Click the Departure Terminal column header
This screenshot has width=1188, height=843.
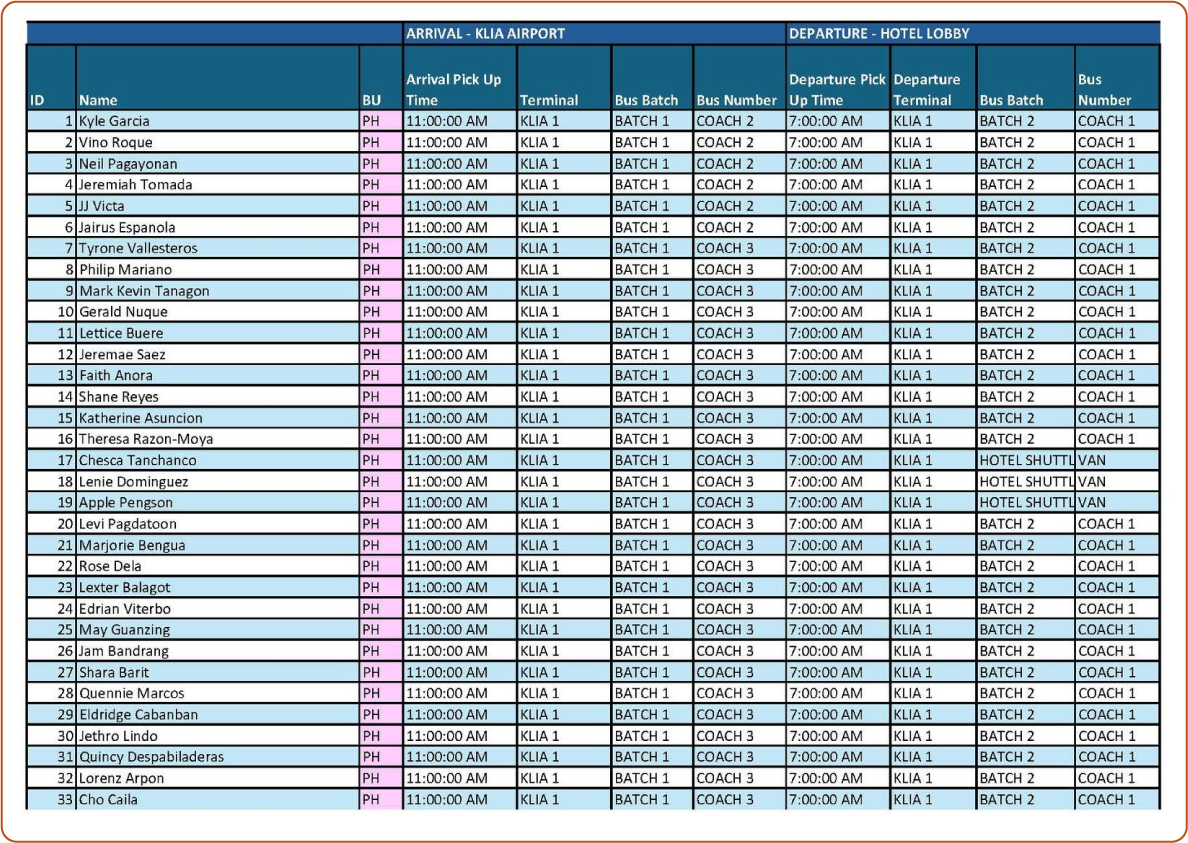pyautogui.click(x=932, y=89)
